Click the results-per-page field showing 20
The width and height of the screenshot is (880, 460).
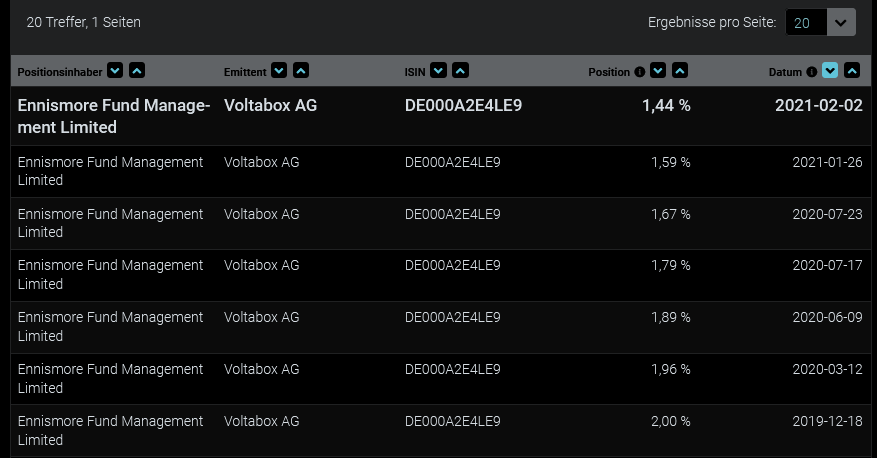807,22
